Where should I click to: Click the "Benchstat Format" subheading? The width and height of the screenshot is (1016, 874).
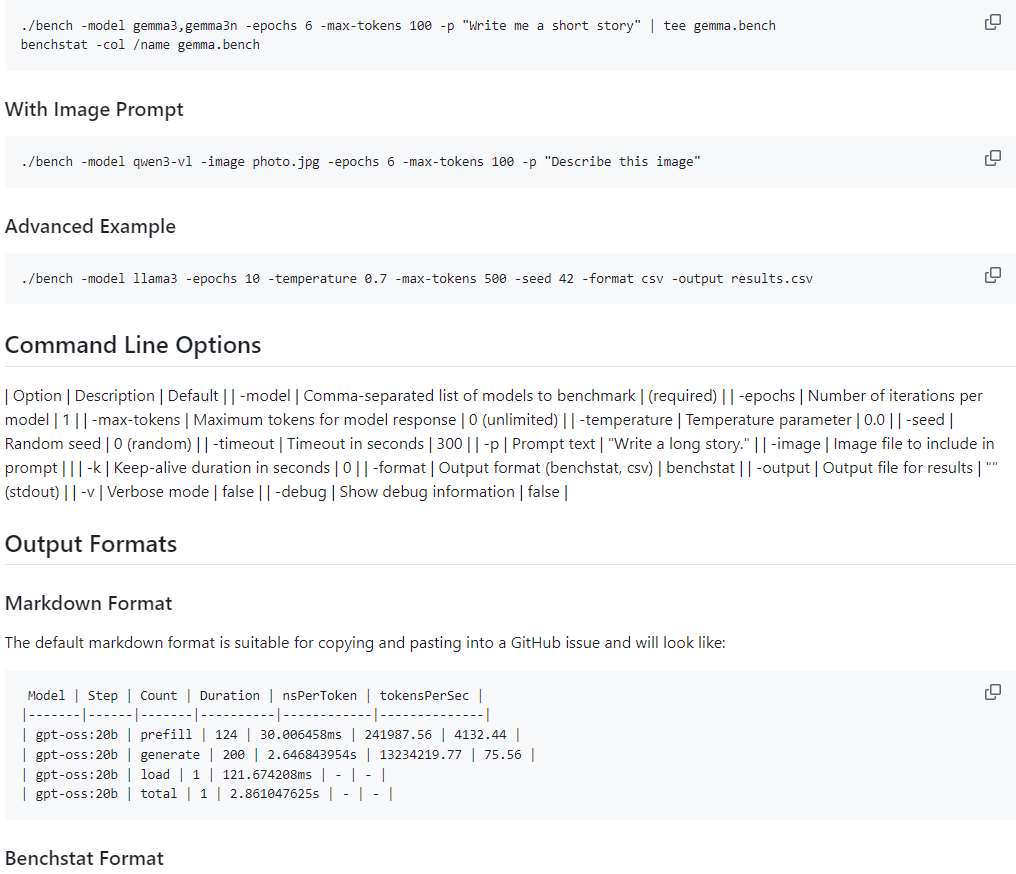(84, 858)
